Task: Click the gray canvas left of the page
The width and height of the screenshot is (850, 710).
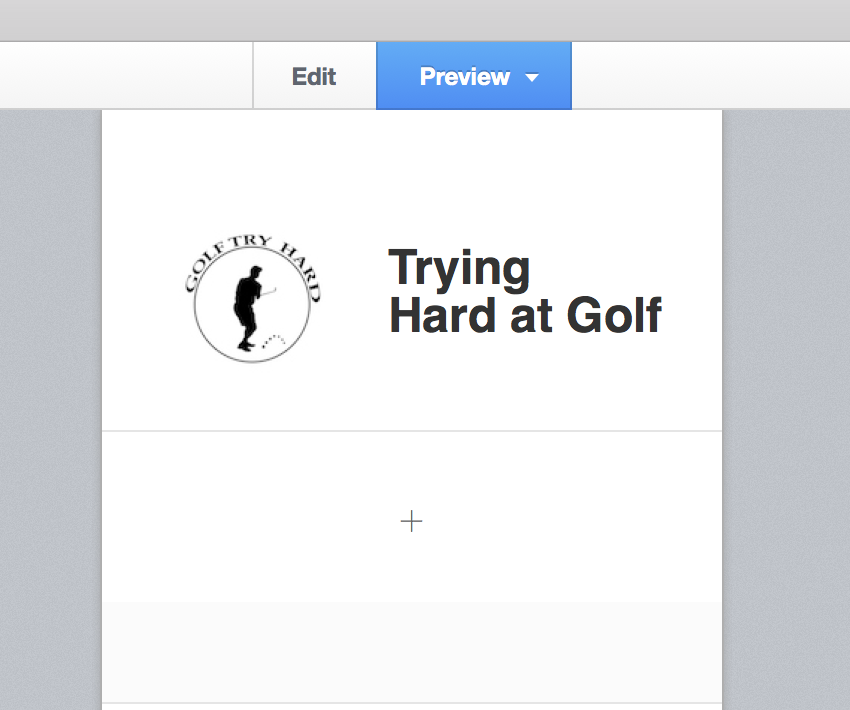Action: pyautogui.click(x=50, y=400)
